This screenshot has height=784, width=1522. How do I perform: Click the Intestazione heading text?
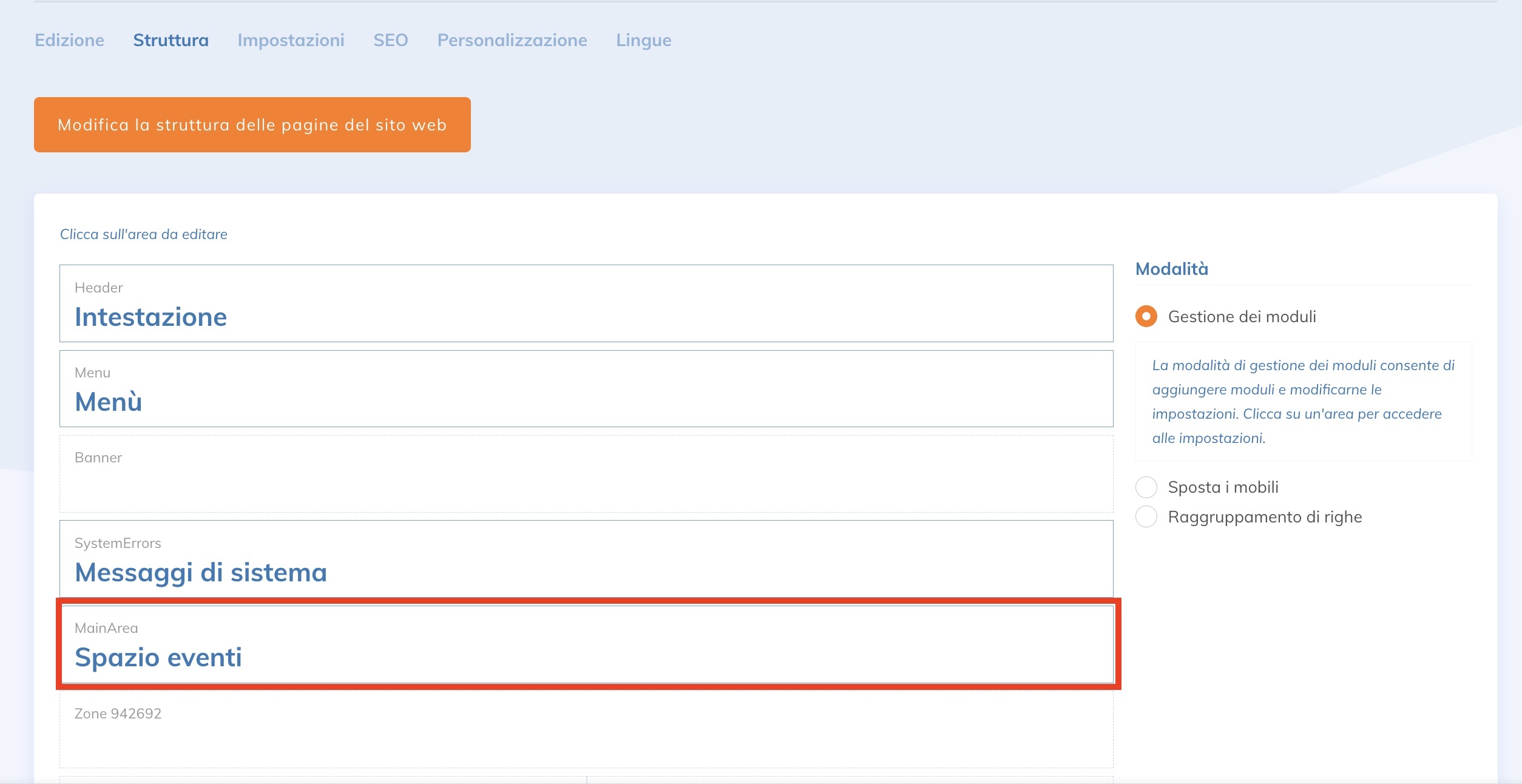click(x=151, y=317)
